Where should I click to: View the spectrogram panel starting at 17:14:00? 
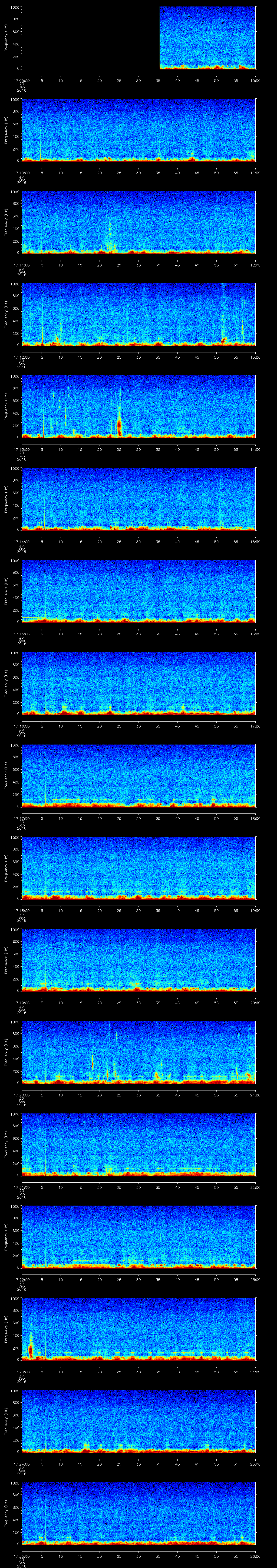pos(139,499)
